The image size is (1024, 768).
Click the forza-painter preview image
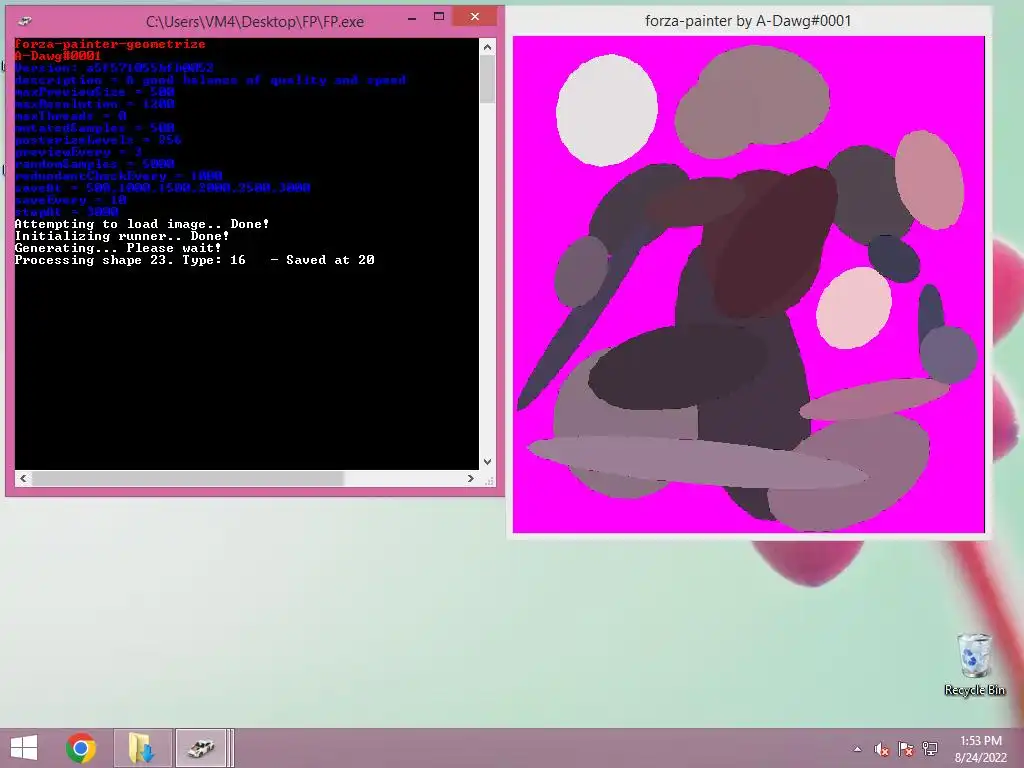(748, 285)
